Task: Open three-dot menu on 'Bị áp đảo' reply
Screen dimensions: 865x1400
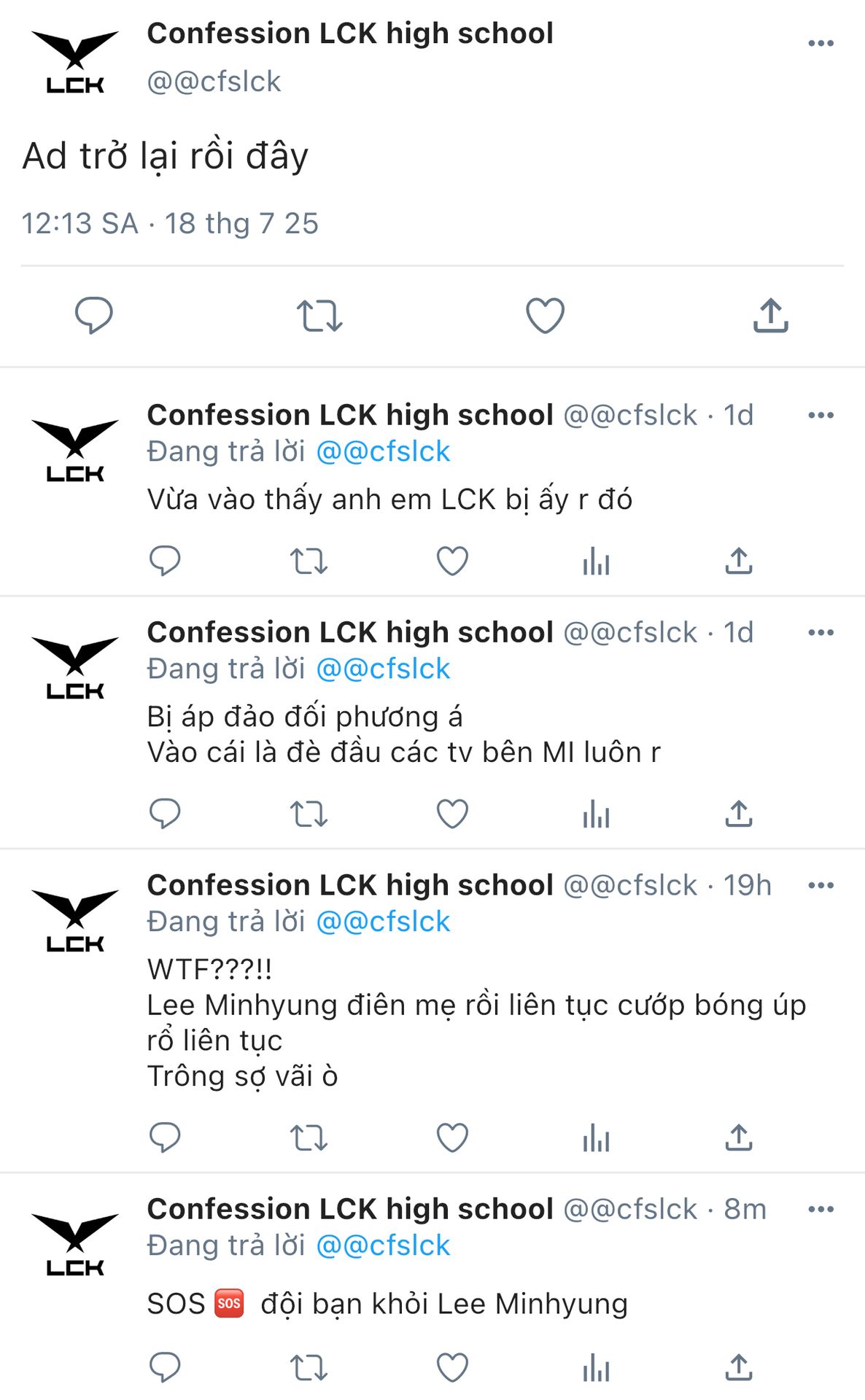Action: [821, 633]
